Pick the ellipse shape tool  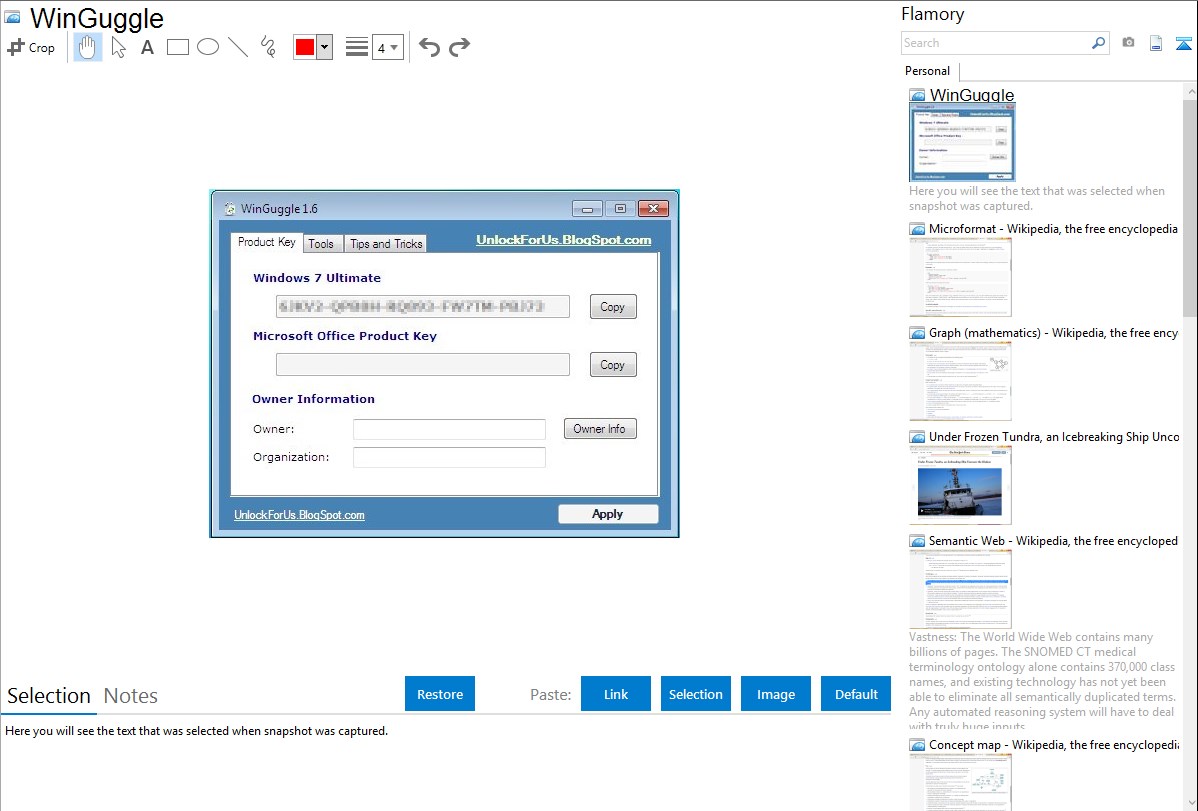tap(208, 47)
